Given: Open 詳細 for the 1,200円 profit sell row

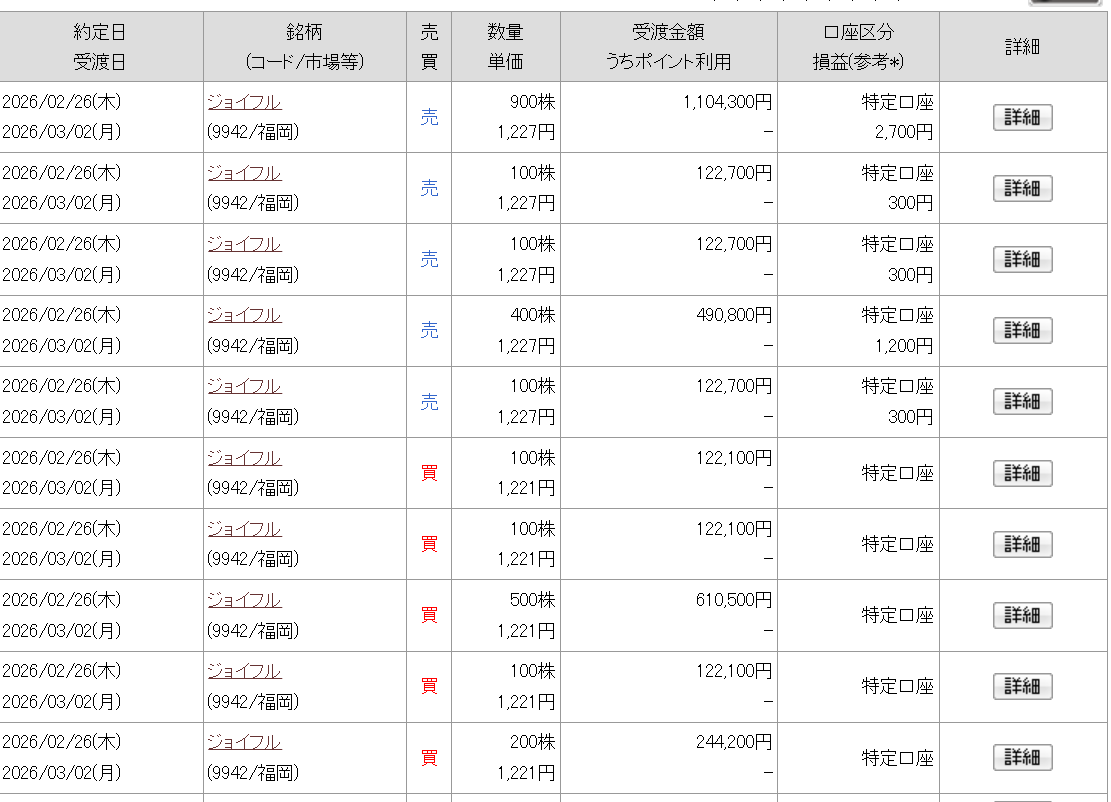Looking at the screenshot, I should (x=1022, y=330).
